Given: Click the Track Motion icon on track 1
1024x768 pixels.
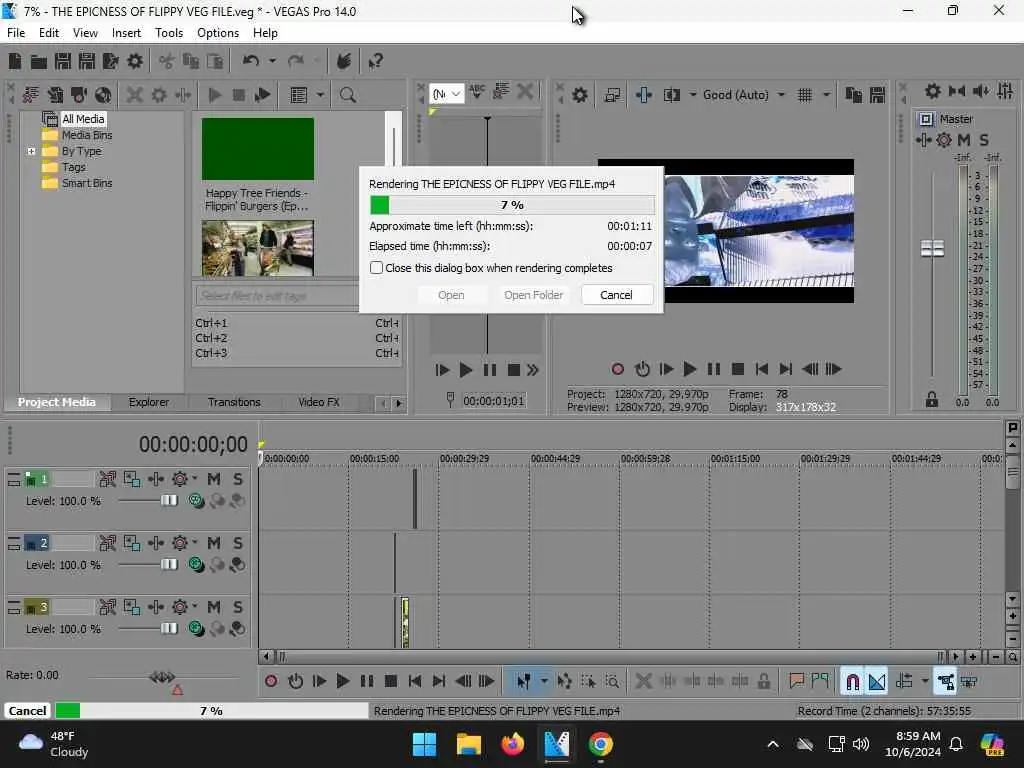Looking at the screenshot, I should coord(156,479).
